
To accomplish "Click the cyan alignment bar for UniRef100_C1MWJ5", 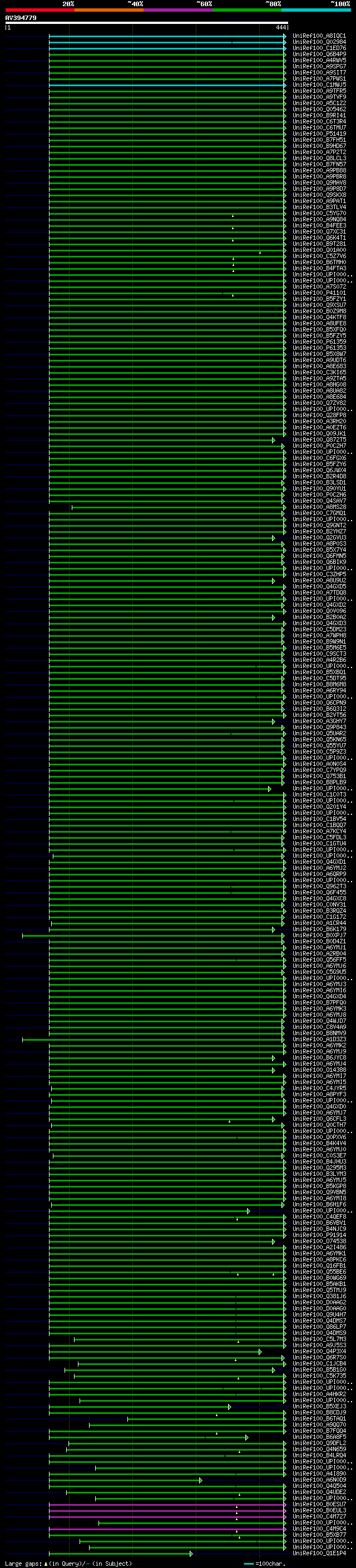I will [167, 85].
